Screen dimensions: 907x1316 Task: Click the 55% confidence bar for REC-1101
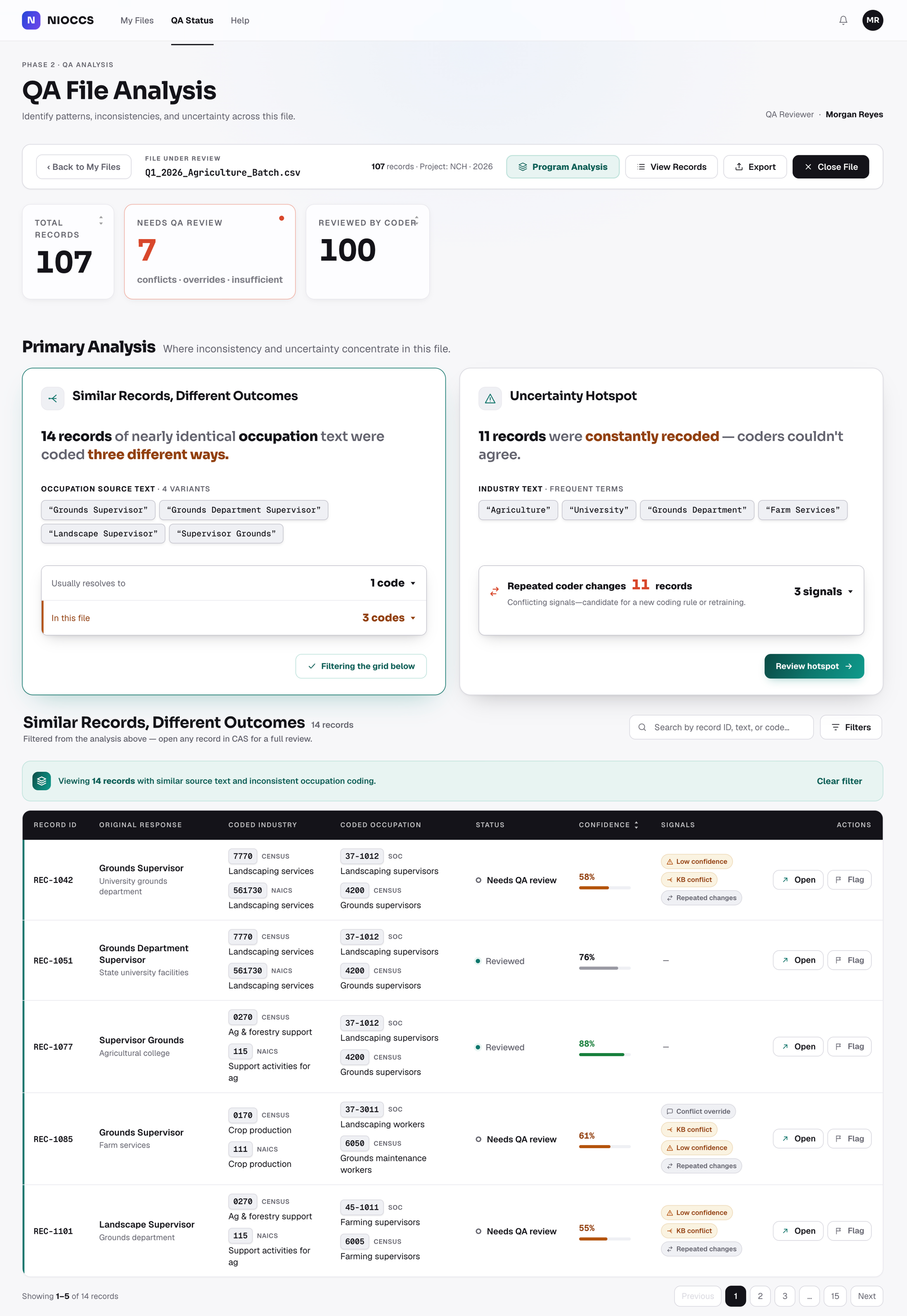coord(604,1239)
